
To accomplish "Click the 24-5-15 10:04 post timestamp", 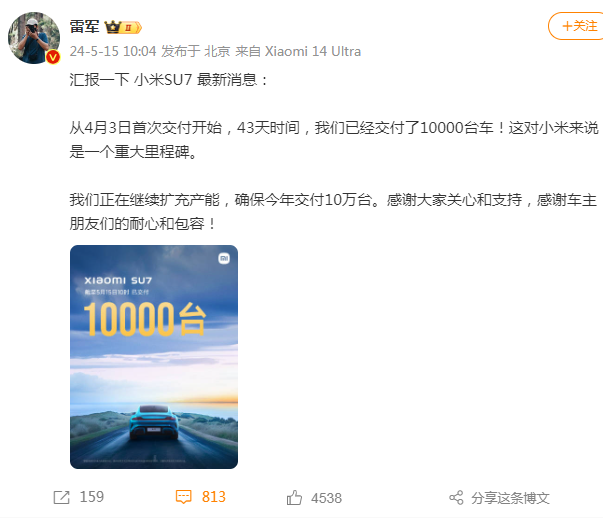I will tap(113, 51).
